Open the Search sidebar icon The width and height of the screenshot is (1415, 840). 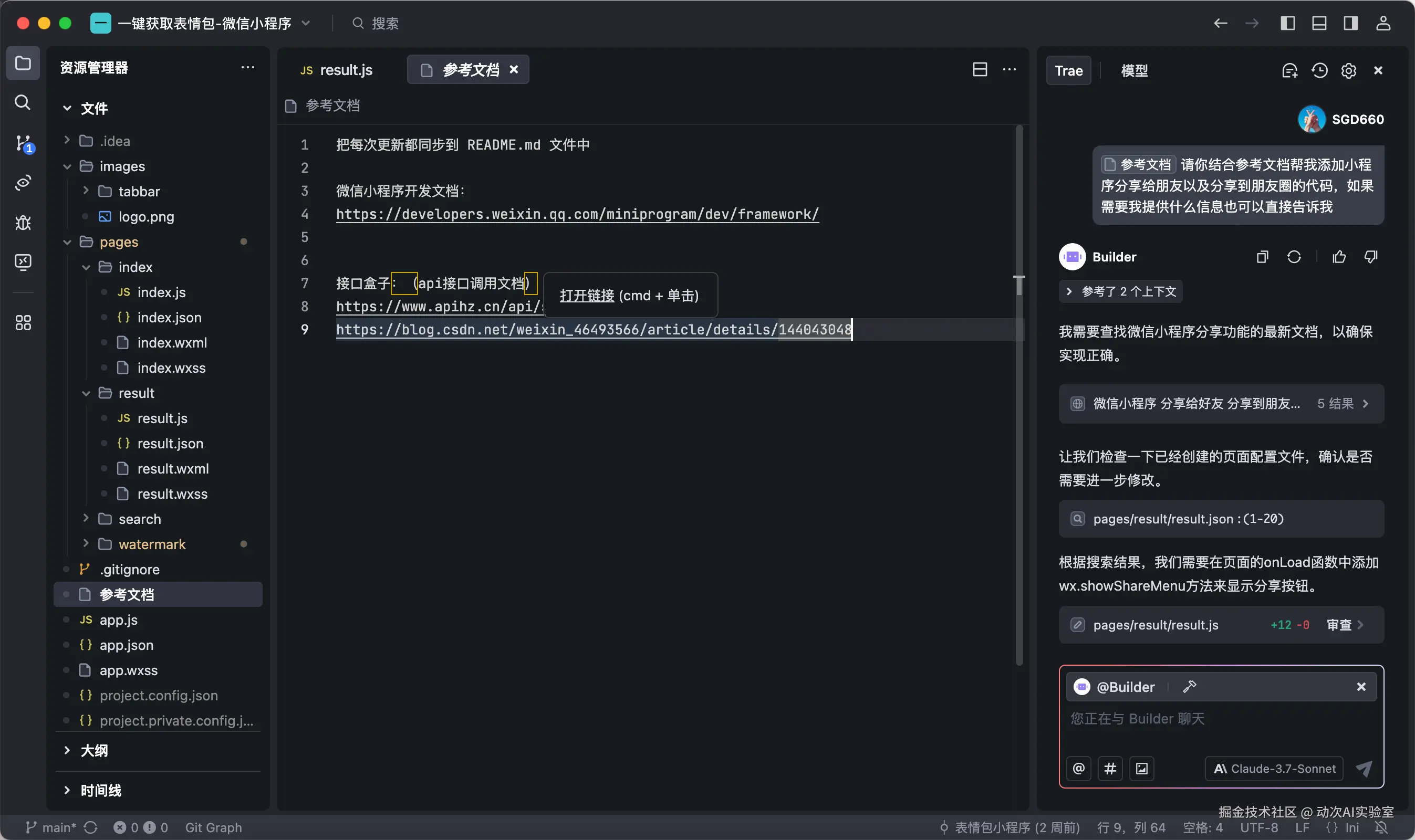click(x=23, y=102)
